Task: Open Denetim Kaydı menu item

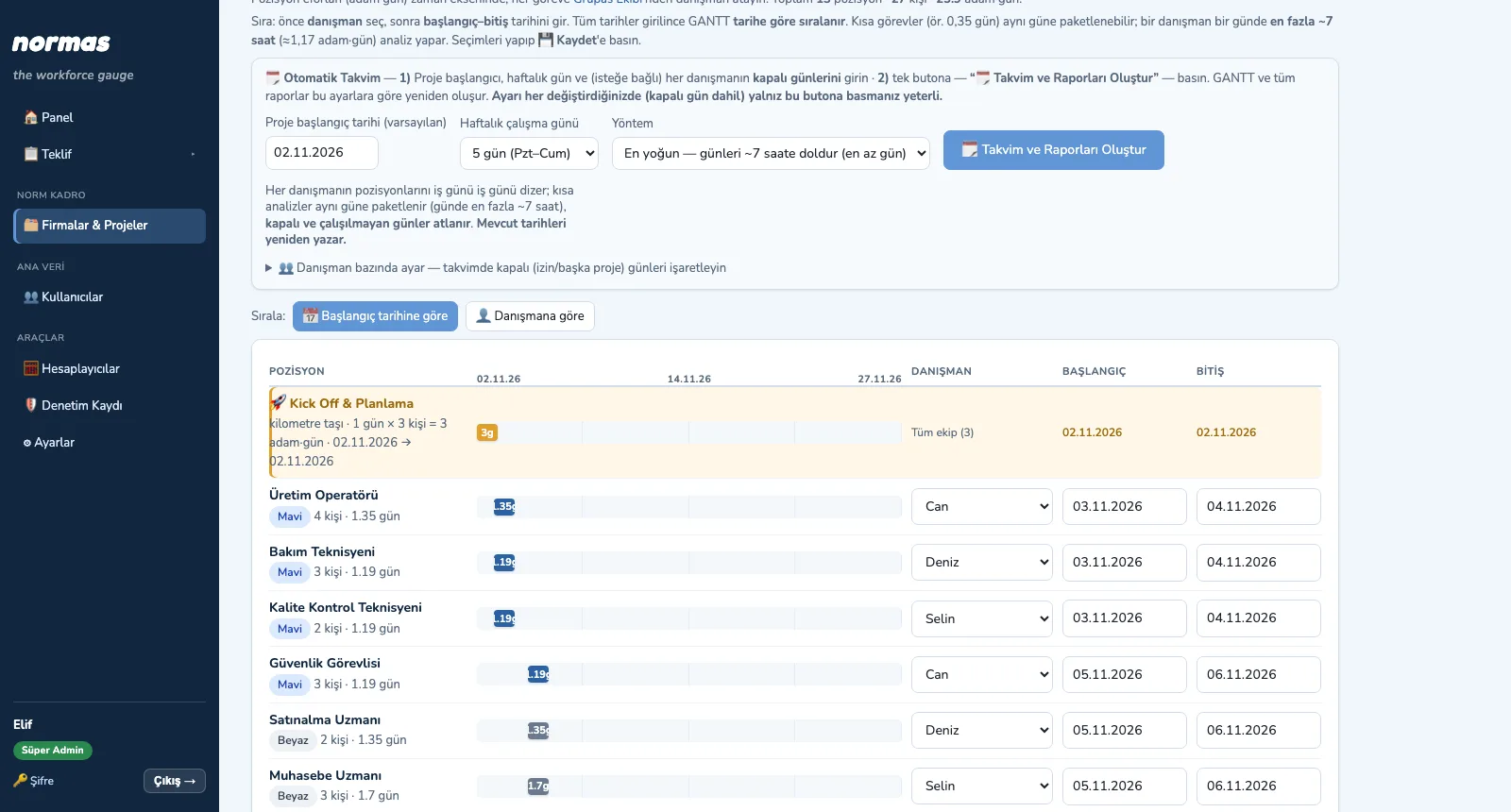Action: (110, 405)
